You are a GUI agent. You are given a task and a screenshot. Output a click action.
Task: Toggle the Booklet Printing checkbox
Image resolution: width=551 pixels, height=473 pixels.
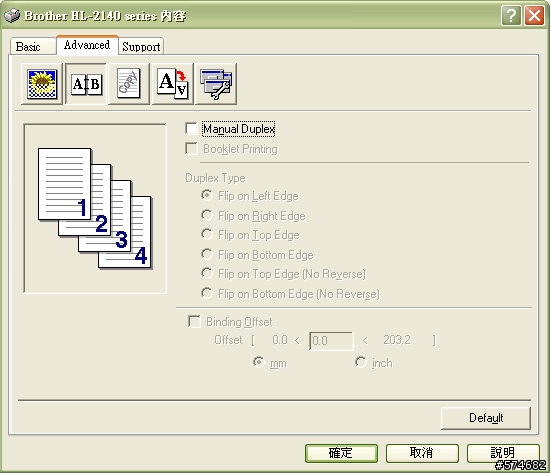pyautogui.click(x=191, y=148)
